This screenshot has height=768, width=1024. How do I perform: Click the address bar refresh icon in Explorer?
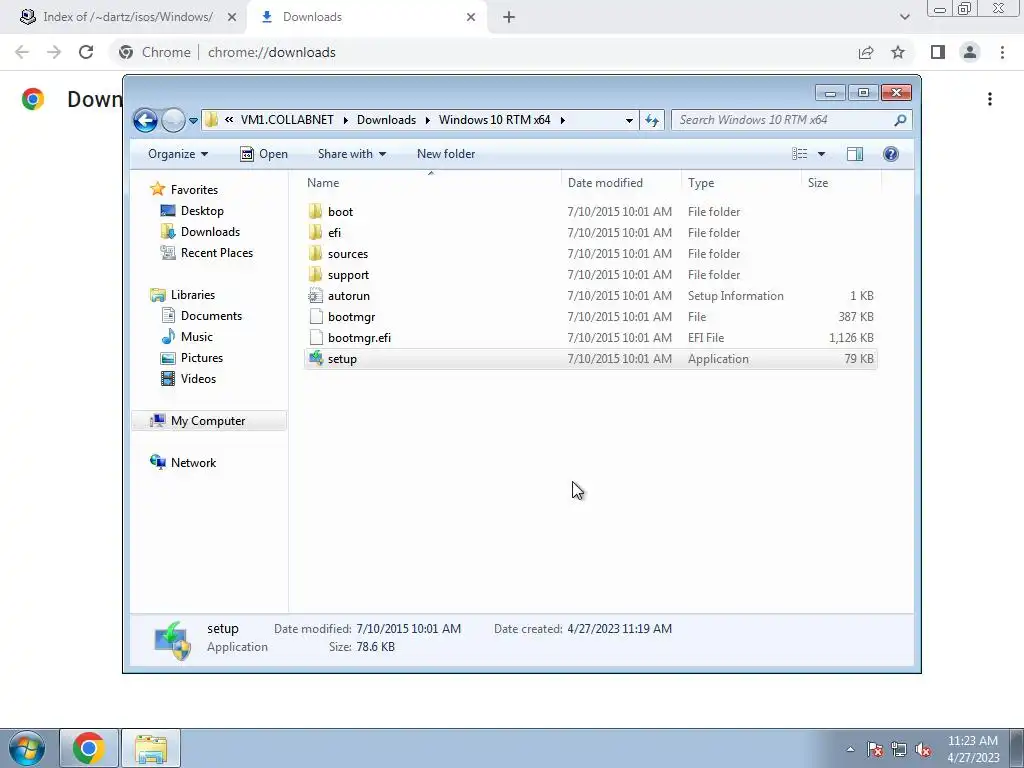coord(652,120)
